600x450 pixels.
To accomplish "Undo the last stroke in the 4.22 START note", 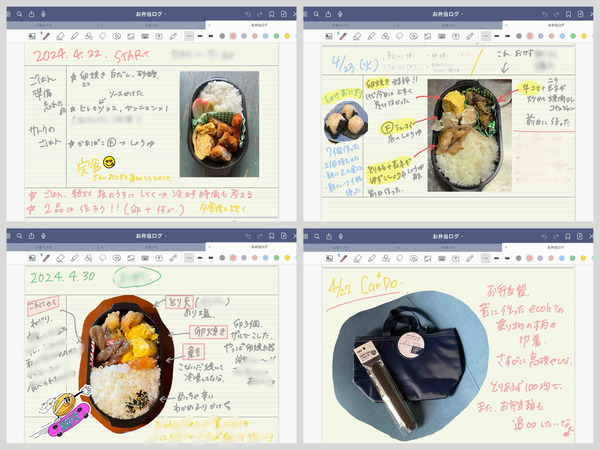I will click(x=248, y=14).
